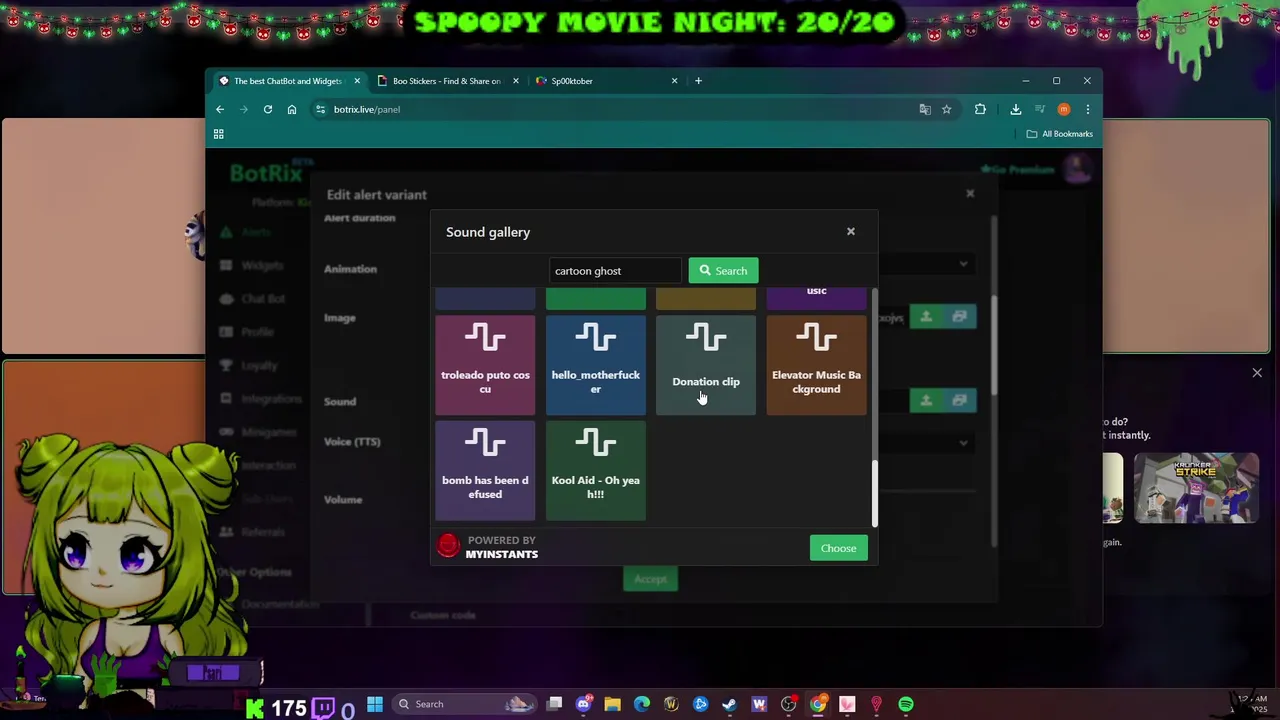
Task: Switch to the 'Boo Stickers' browser tab
Action: (x=447, y=81)
